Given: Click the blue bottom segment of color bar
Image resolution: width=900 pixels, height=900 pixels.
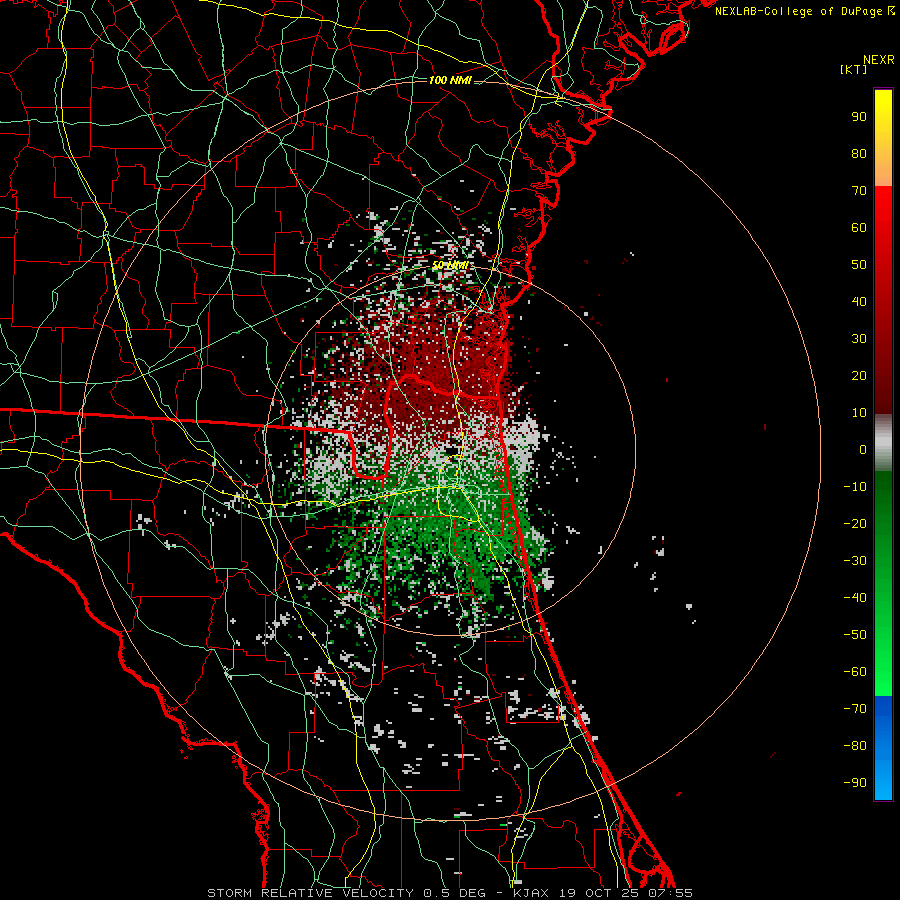Looking at the screenshot, I should pyautogui.click(x=883, y=748).
